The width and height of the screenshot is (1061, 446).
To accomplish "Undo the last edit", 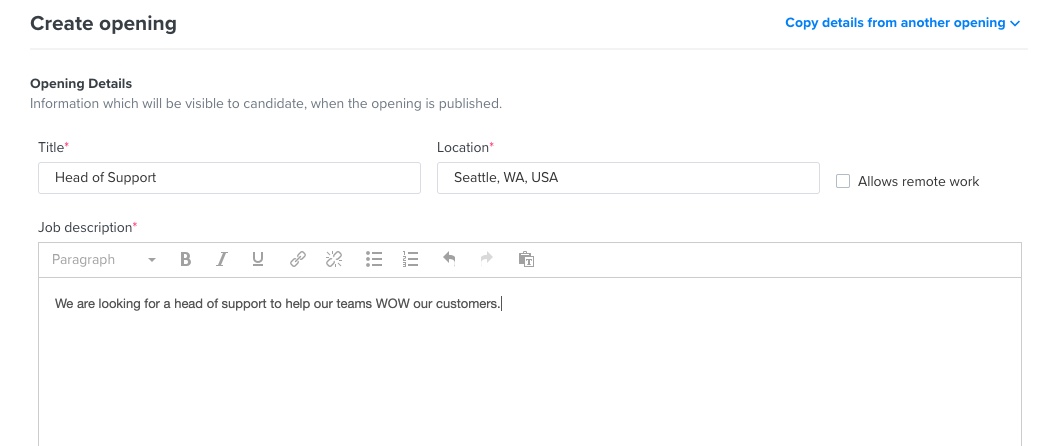I will pos(449,260).
